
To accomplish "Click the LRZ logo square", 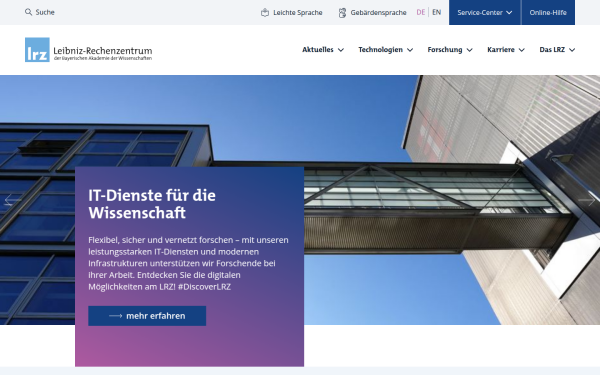I will pos(37,50).
